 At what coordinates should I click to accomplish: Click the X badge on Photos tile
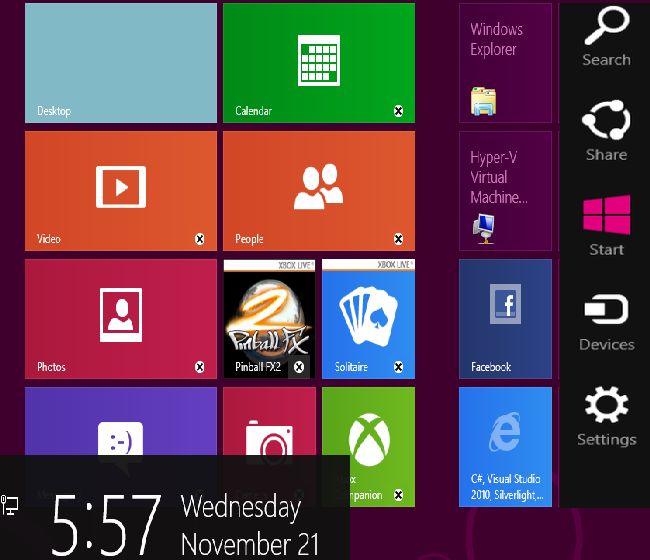(199, 367)
